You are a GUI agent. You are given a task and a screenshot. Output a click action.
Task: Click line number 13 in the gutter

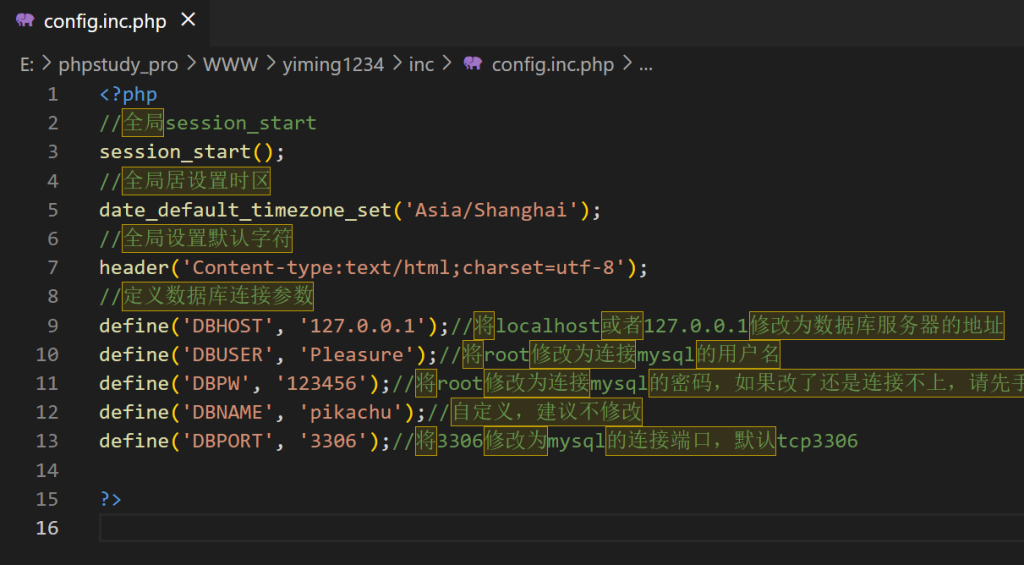(47, 441)
